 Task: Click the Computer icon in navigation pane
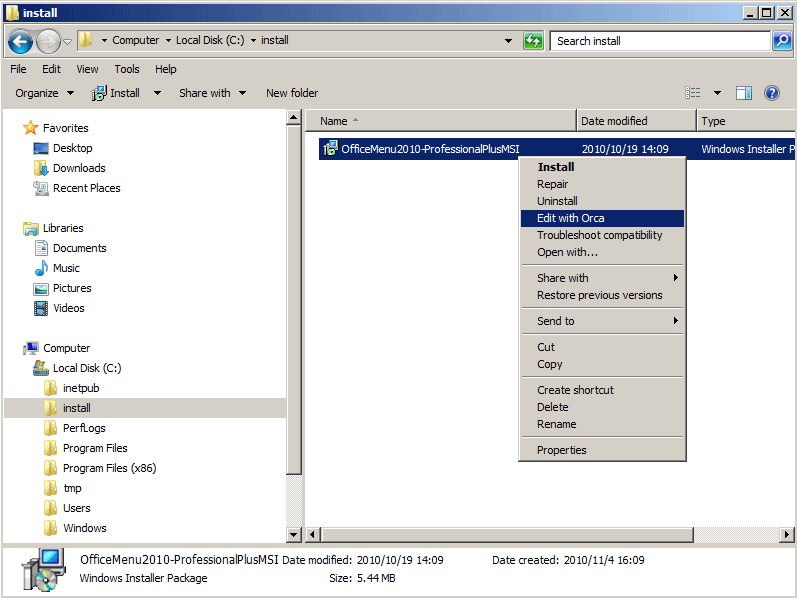(31, 348)
